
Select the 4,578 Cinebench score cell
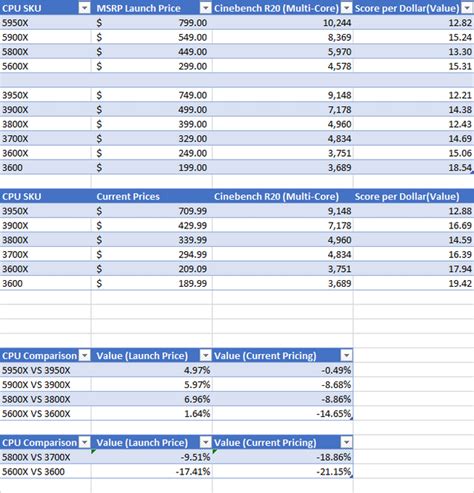click(x=283, y=66)
